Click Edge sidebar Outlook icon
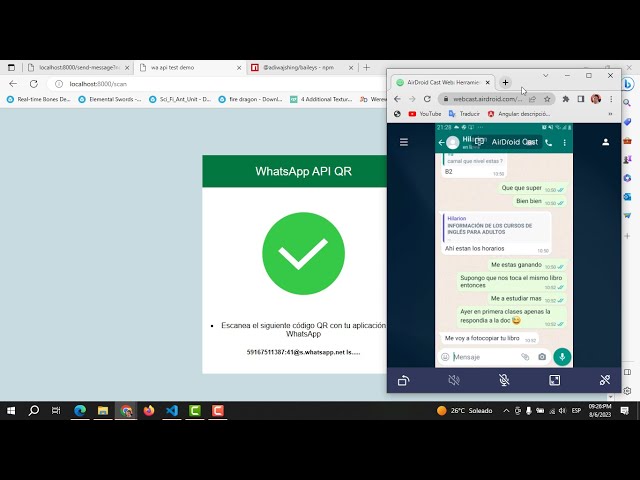 pos(627,197)
